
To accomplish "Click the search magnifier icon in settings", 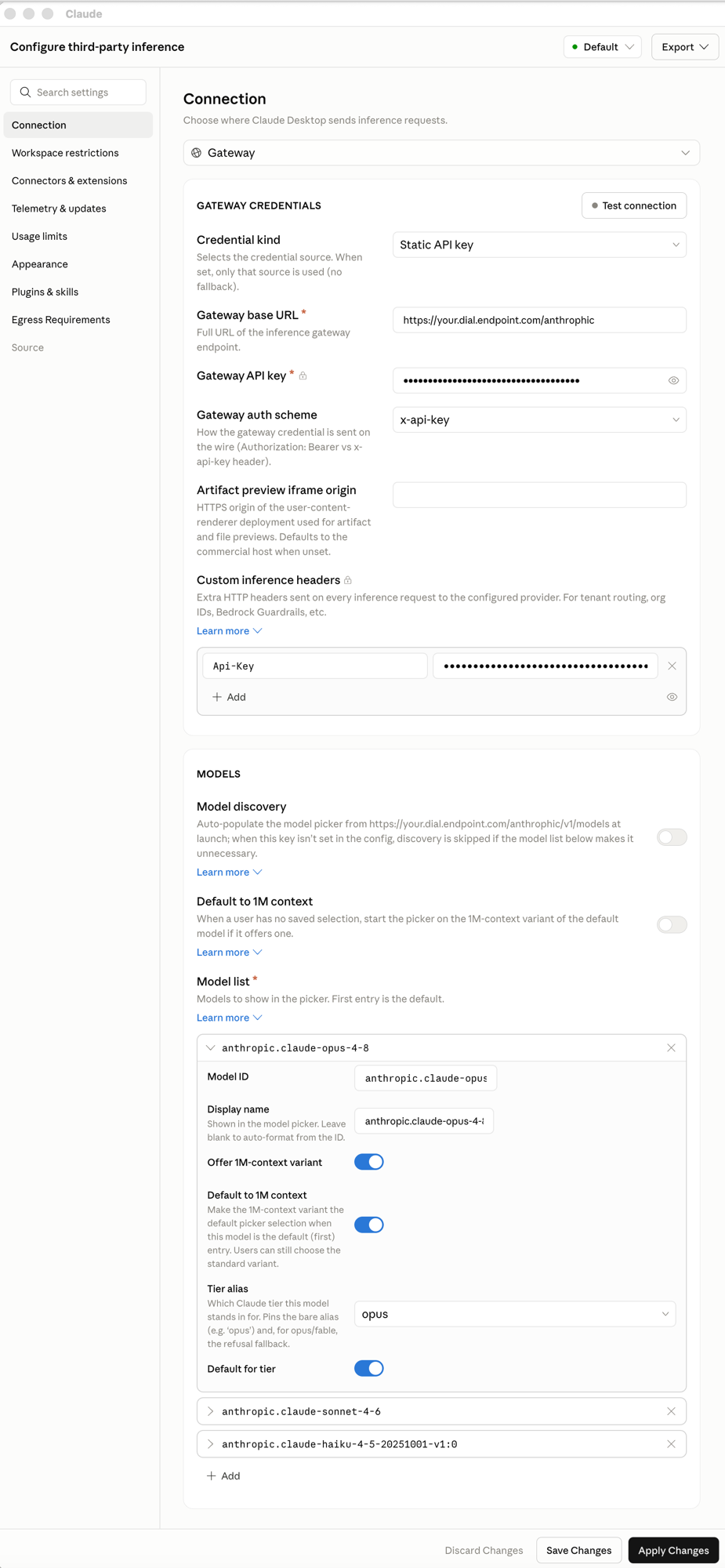I will coord(25,93).
